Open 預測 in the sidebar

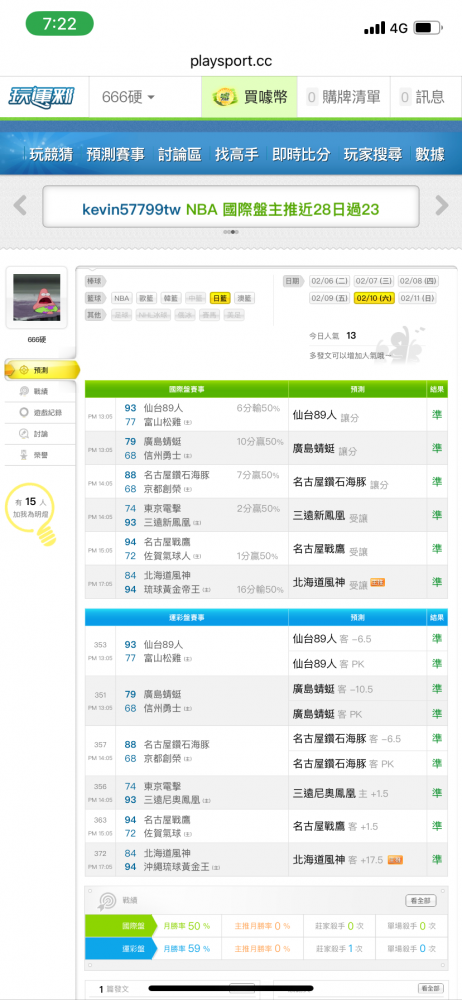point(41,369)
